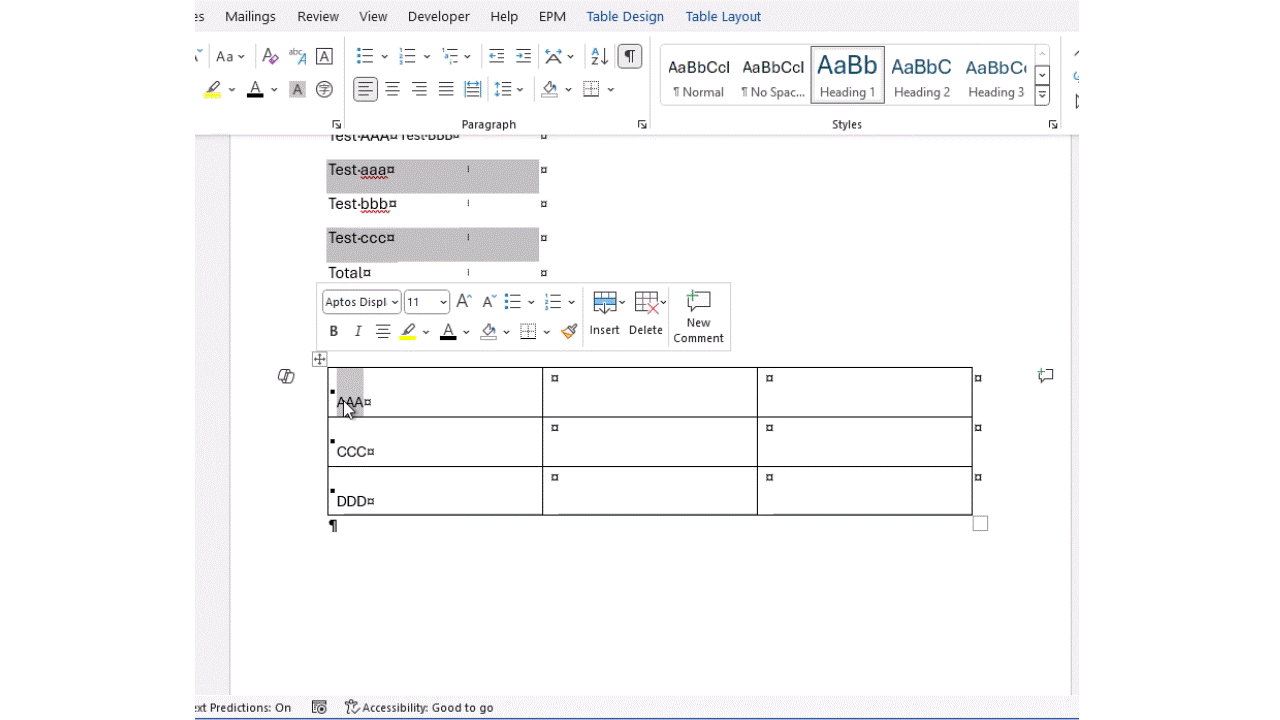Toggle Show/Hide paragraph marks
The width and height of the screenshot is (1280, 720).
[x=629, y=56]
